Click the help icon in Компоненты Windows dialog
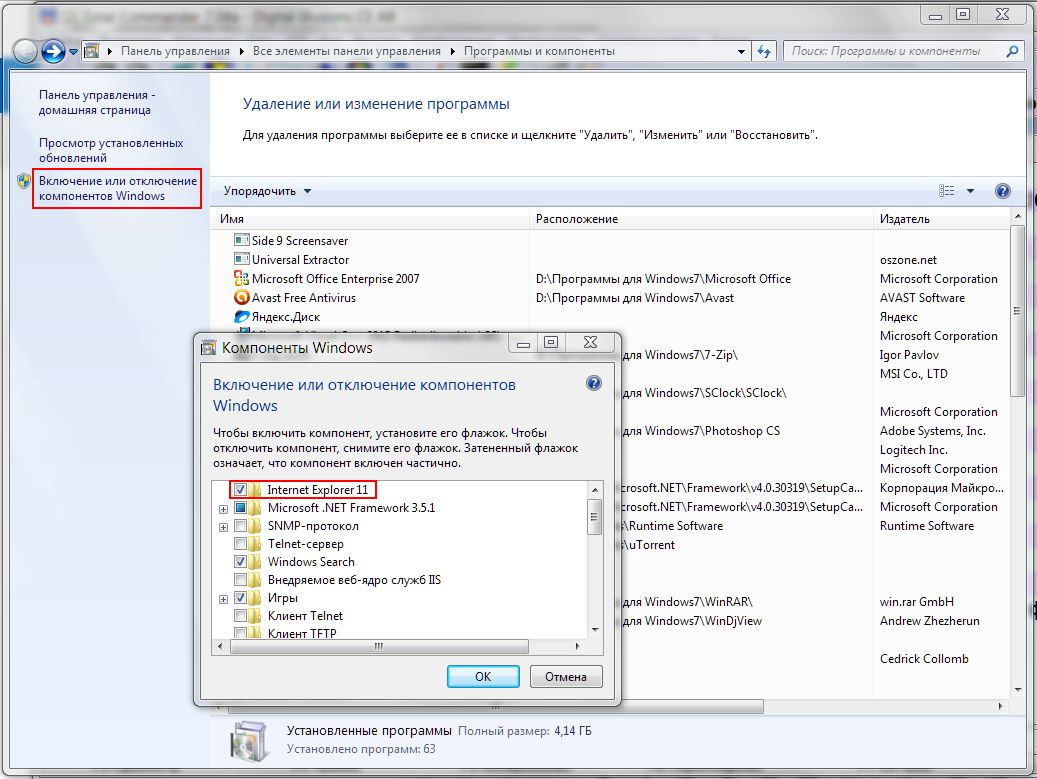 pyautogui.click(x=594, y=384)
